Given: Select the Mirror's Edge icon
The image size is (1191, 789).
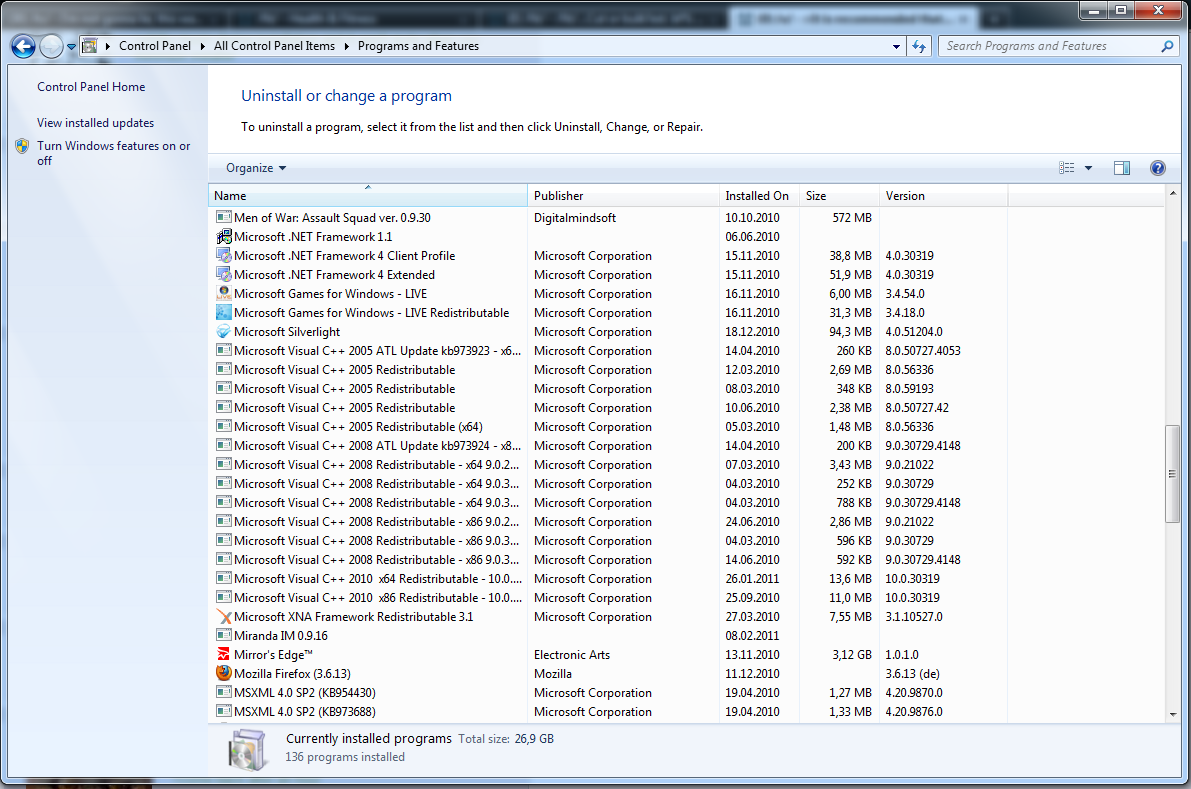Looking at the screenshot, I should point(223,654).
